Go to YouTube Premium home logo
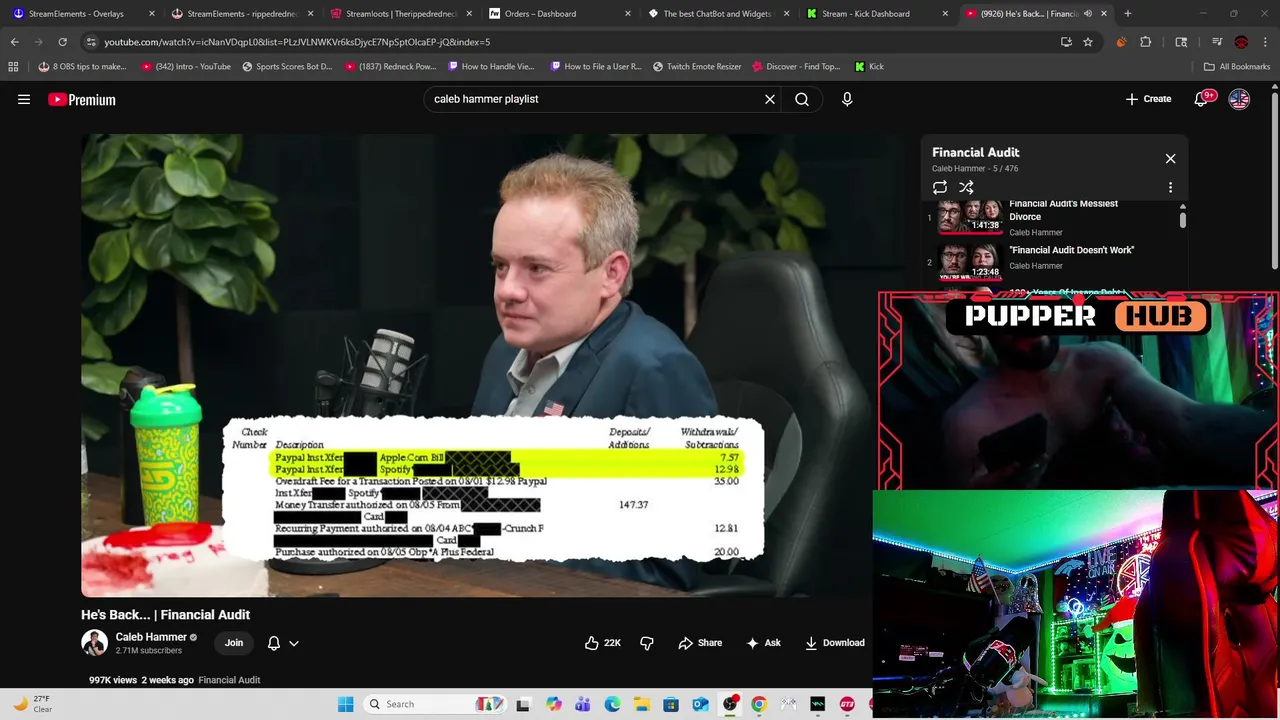 pos(82,99)
